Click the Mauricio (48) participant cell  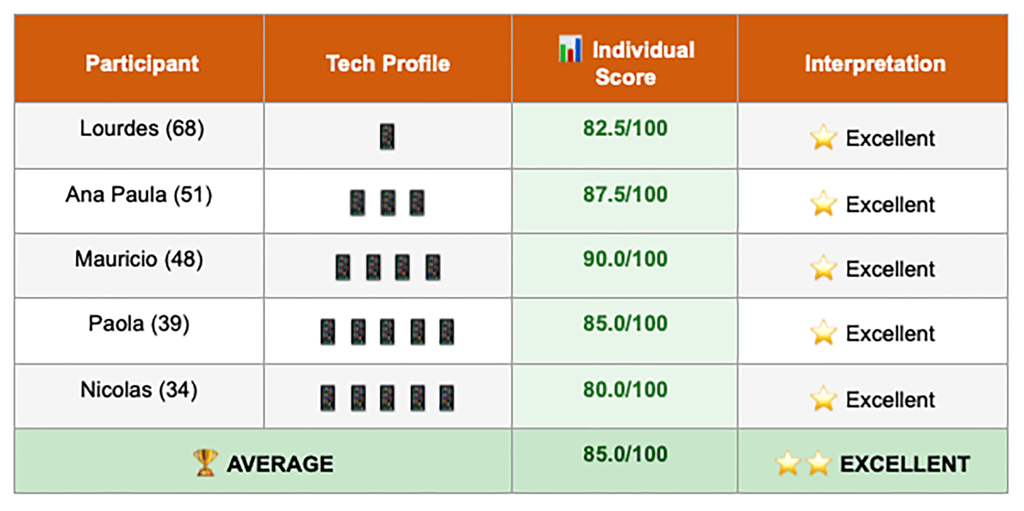point(140,265)
